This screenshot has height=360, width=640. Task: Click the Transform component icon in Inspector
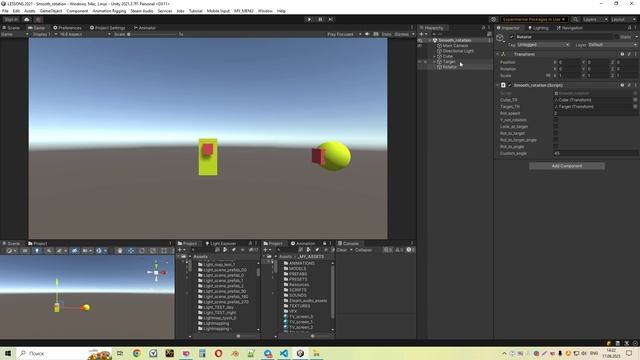[503, 54]
